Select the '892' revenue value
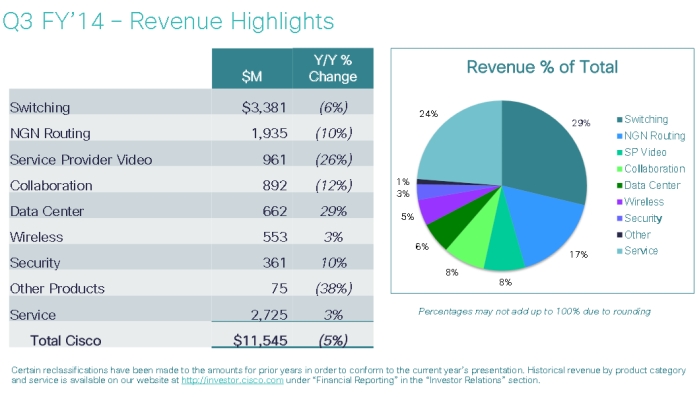 point(275,186)
